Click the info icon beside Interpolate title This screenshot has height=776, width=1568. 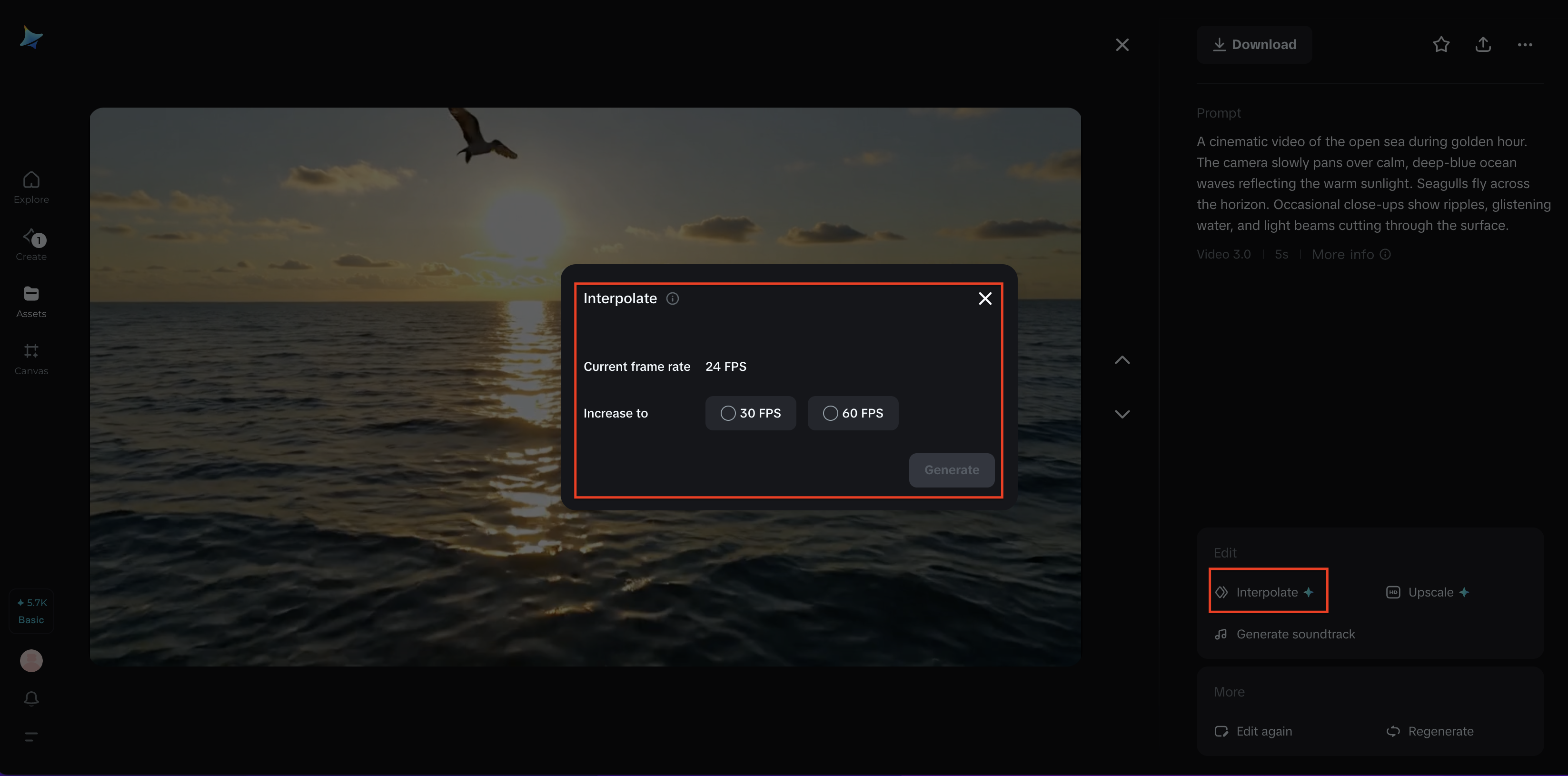(x=672, y=298)
